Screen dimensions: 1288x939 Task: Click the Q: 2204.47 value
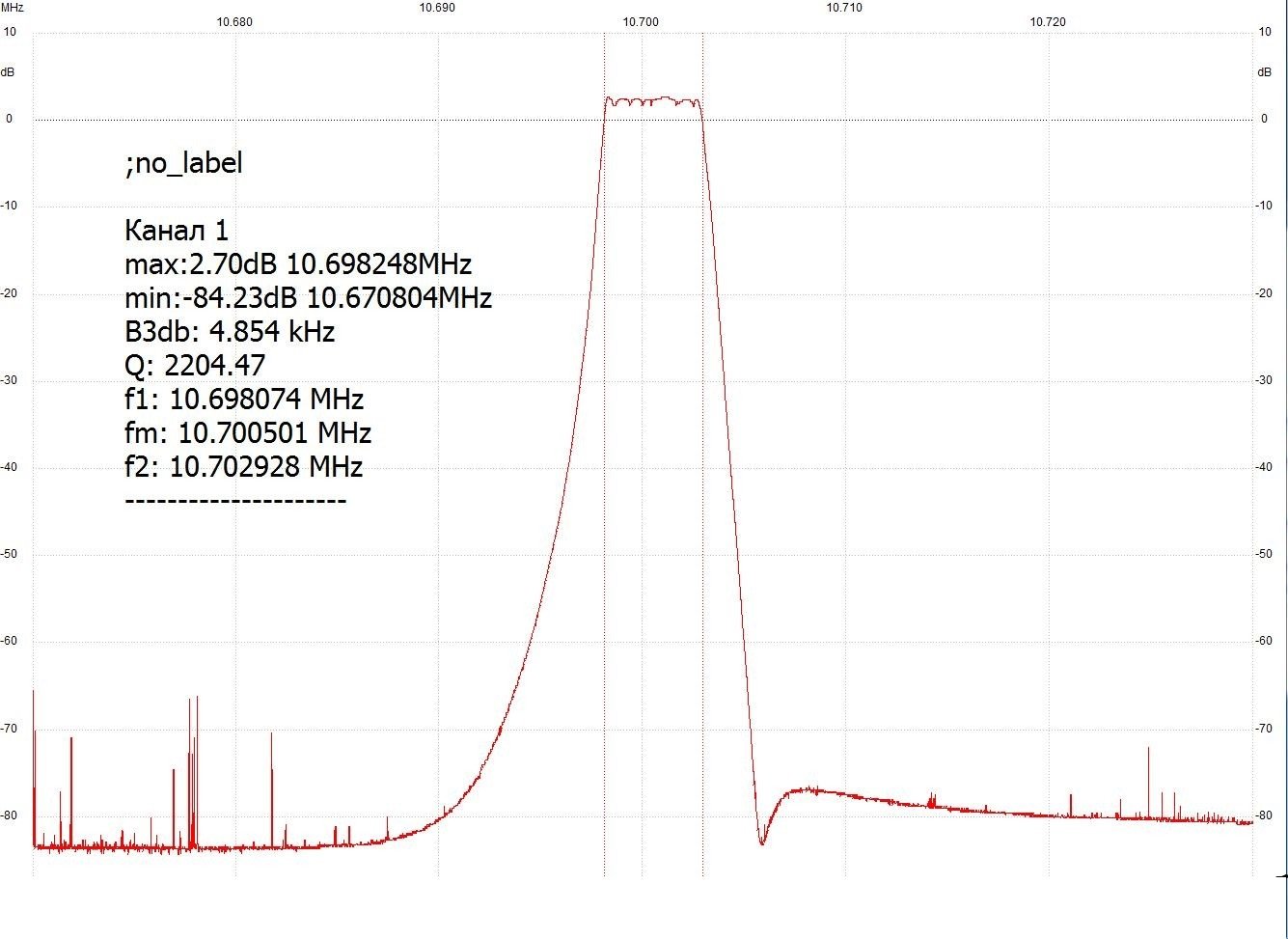pyautogui.click(x=195, y=365)
